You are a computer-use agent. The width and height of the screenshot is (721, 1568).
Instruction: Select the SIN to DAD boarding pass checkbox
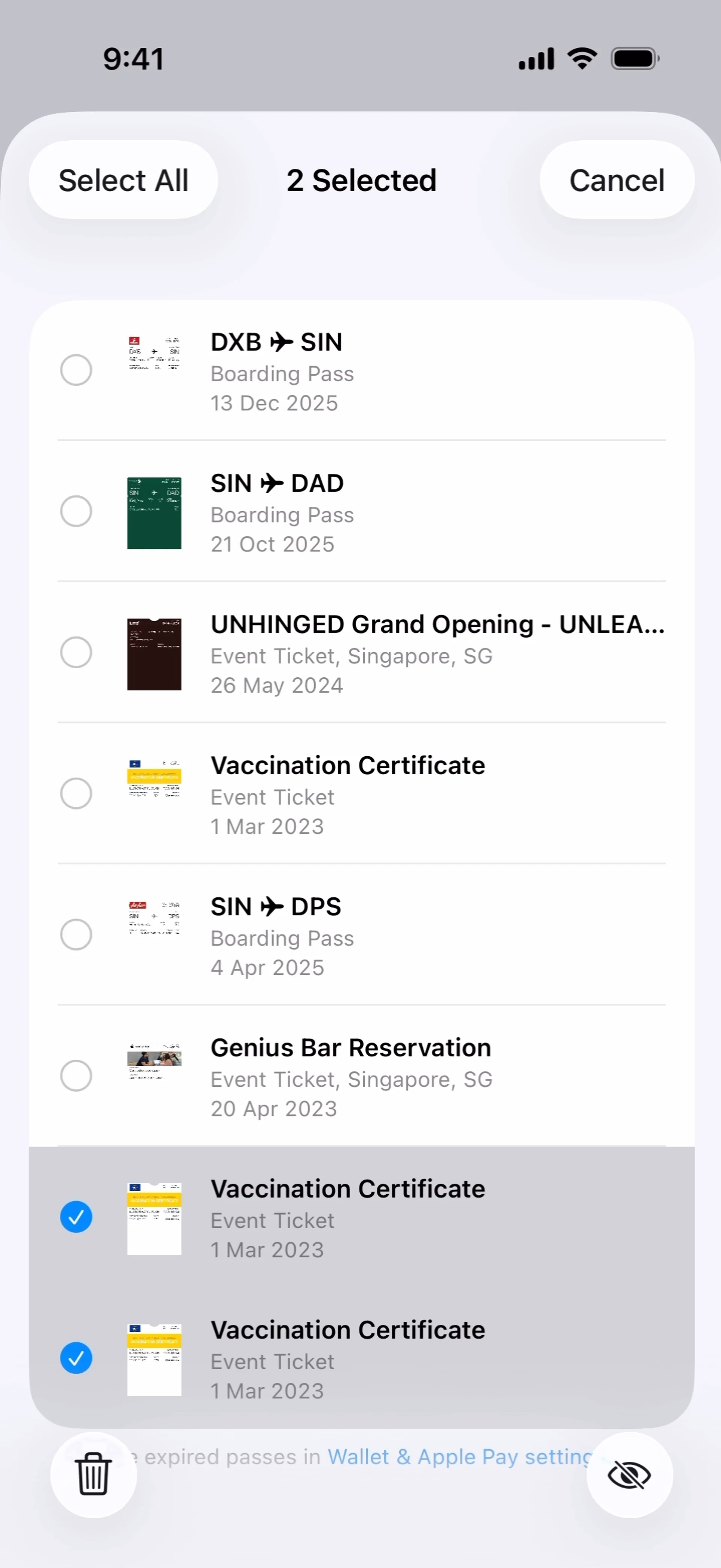(x=76, y=511)
